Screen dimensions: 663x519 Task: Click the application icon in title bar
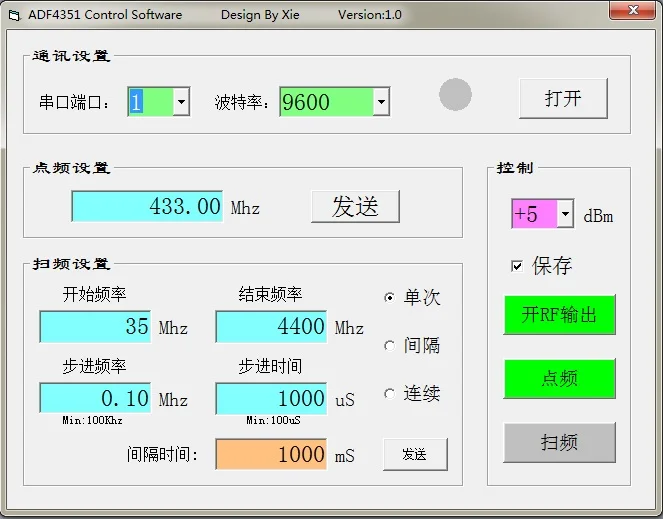[x=14, y=16]
